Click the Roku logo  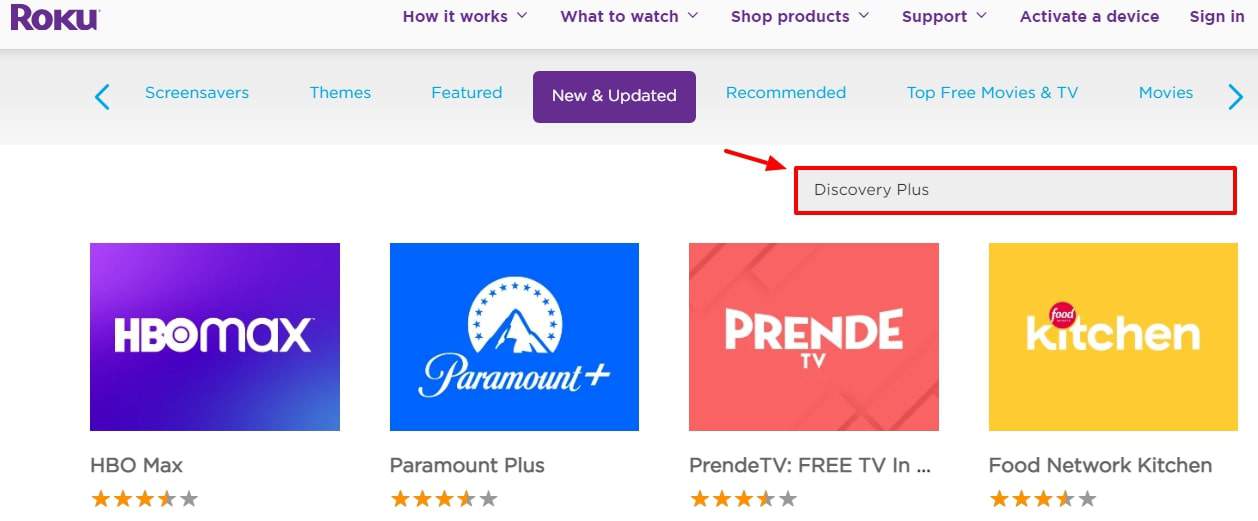click(x=55, y=16)
